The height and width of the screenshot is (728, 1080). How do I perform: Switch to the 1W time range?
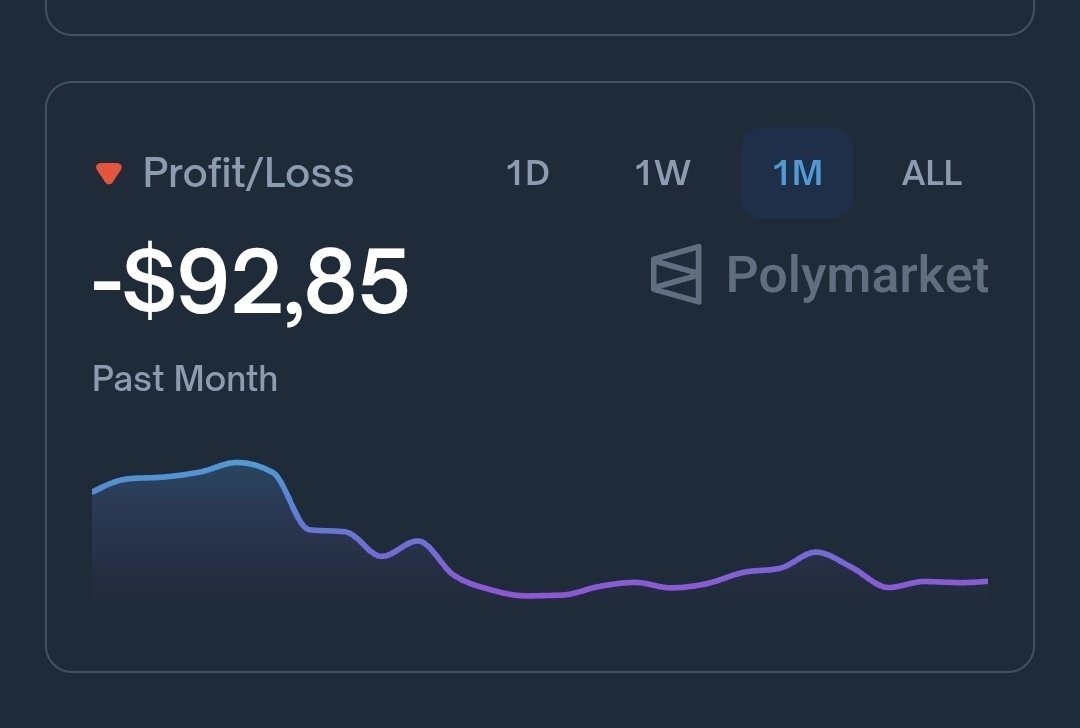click(662, 173)
